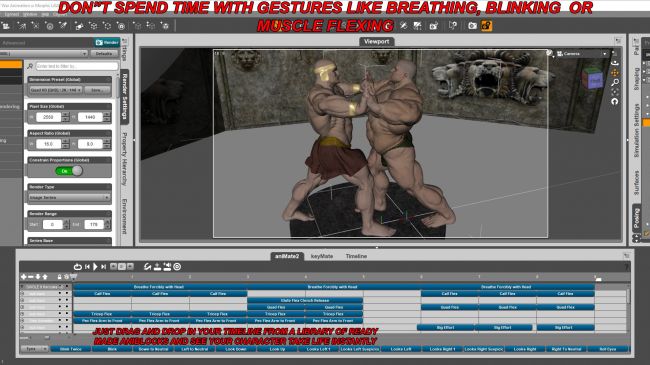This screenshot has width=650, height=365.
Task: Click the Render button in Render Settings
Action: (107, 42)
